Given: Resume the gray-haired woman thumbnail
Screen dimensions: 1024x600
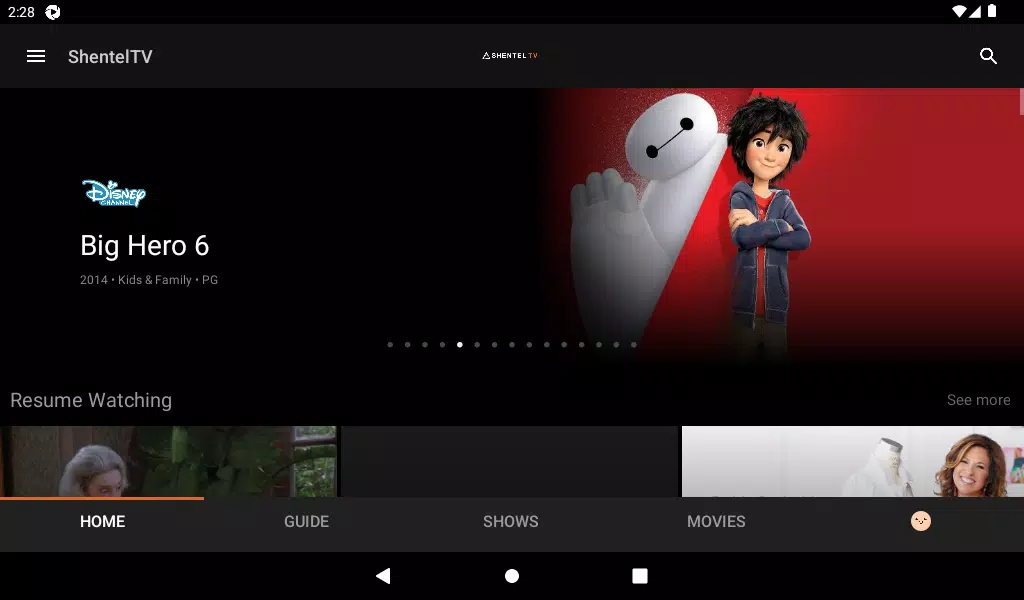Looking at the screenshot, I should point(168,462).
